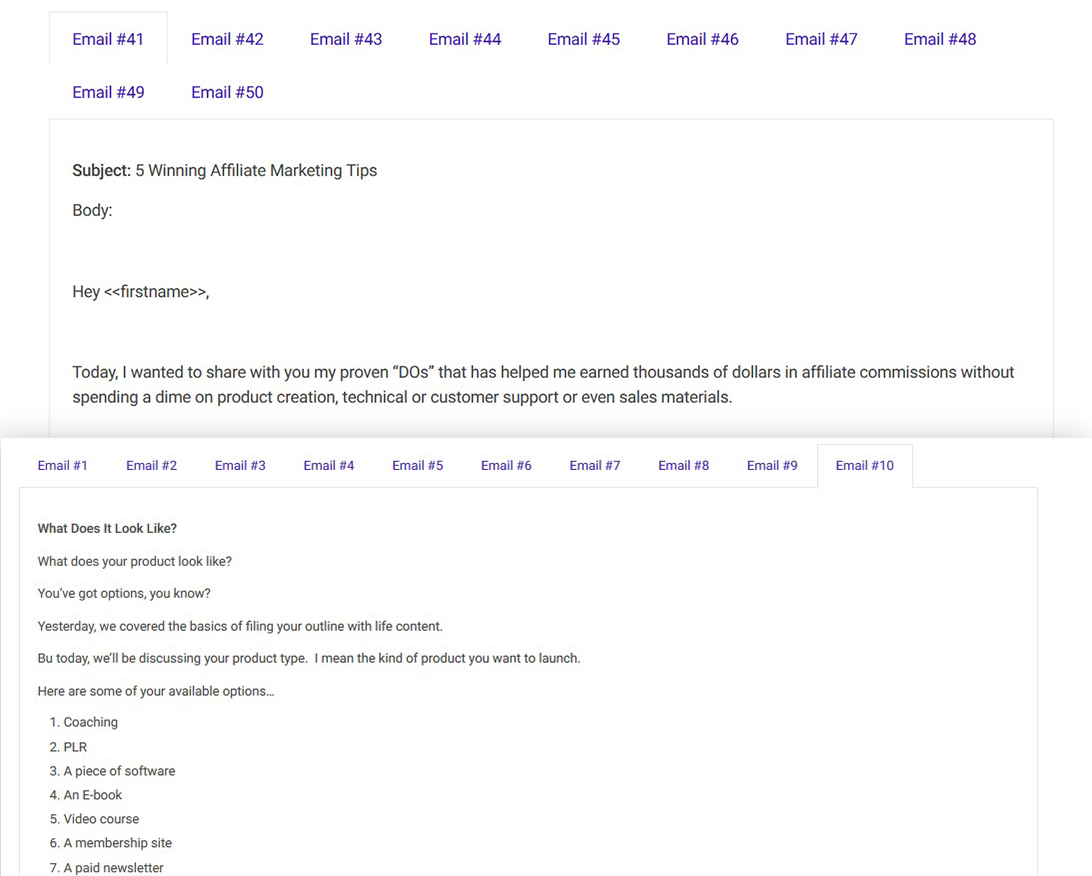The height and width of the screenshot is (876, 1092).
Task: Click the Email #4 tab
Action: point(329,466)
